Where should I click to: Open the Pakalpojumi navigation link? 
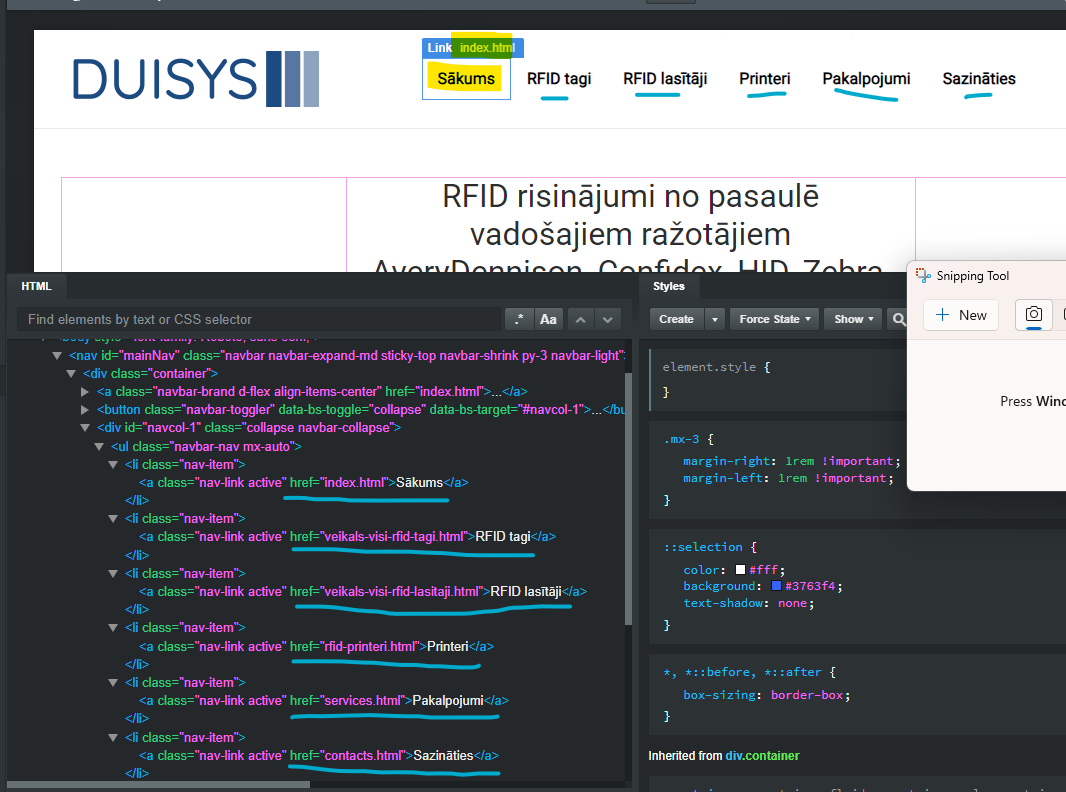pyautogui.click(x=866, y=79)
